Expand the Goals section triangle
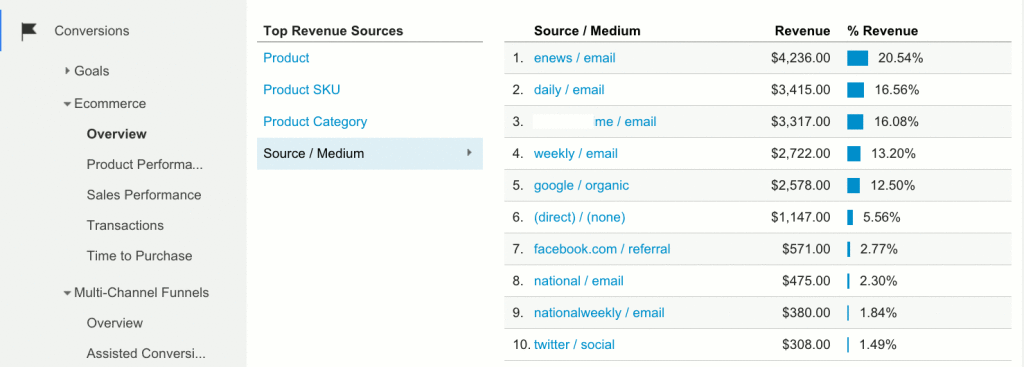The height and width of the screenshot is (367, 1024). [67, 71]
